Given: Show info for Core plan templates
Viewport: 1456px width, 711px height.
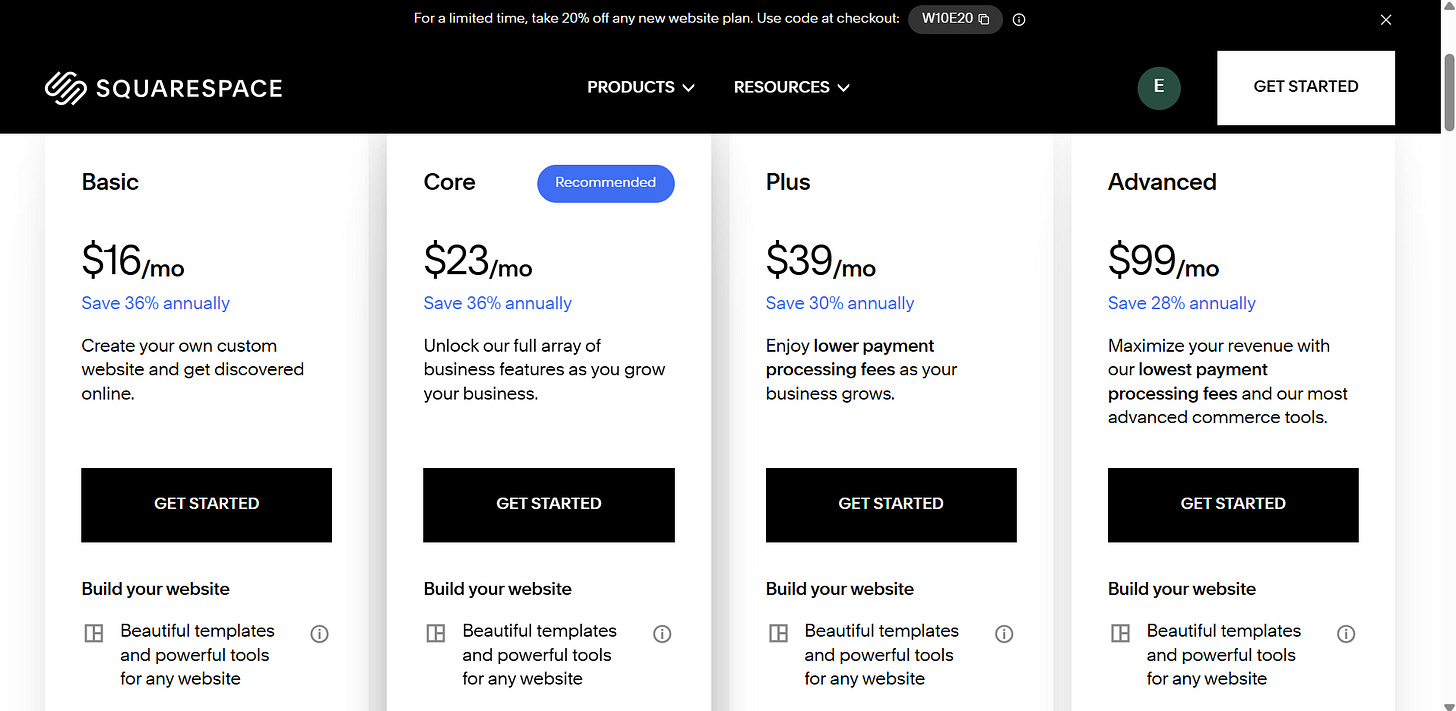Looking at the screenshot, I should [662, 633].
